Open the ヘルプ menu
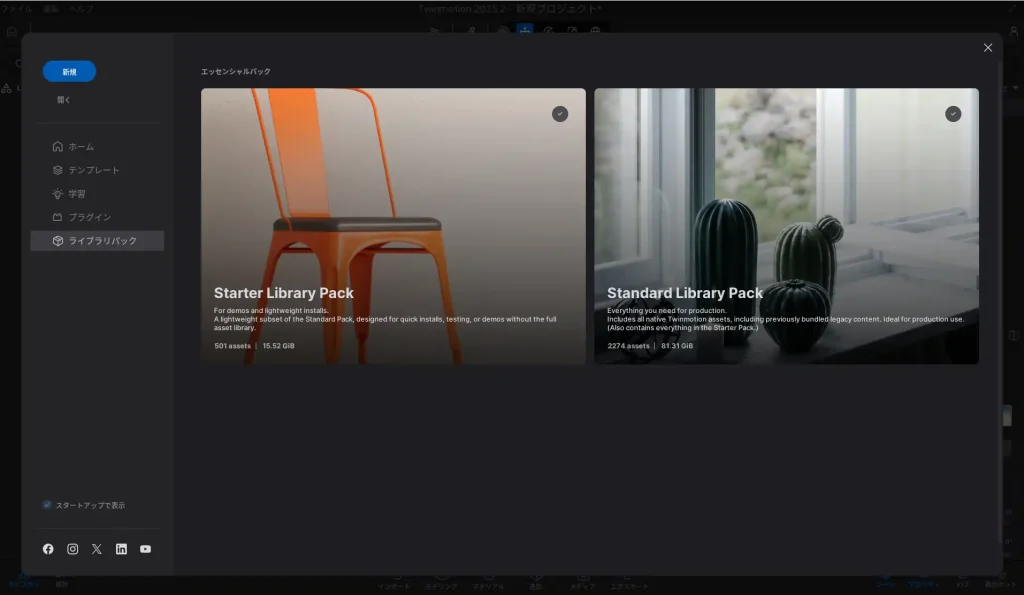This screenshot has width=1024, height=595. [x=81, y=8]
